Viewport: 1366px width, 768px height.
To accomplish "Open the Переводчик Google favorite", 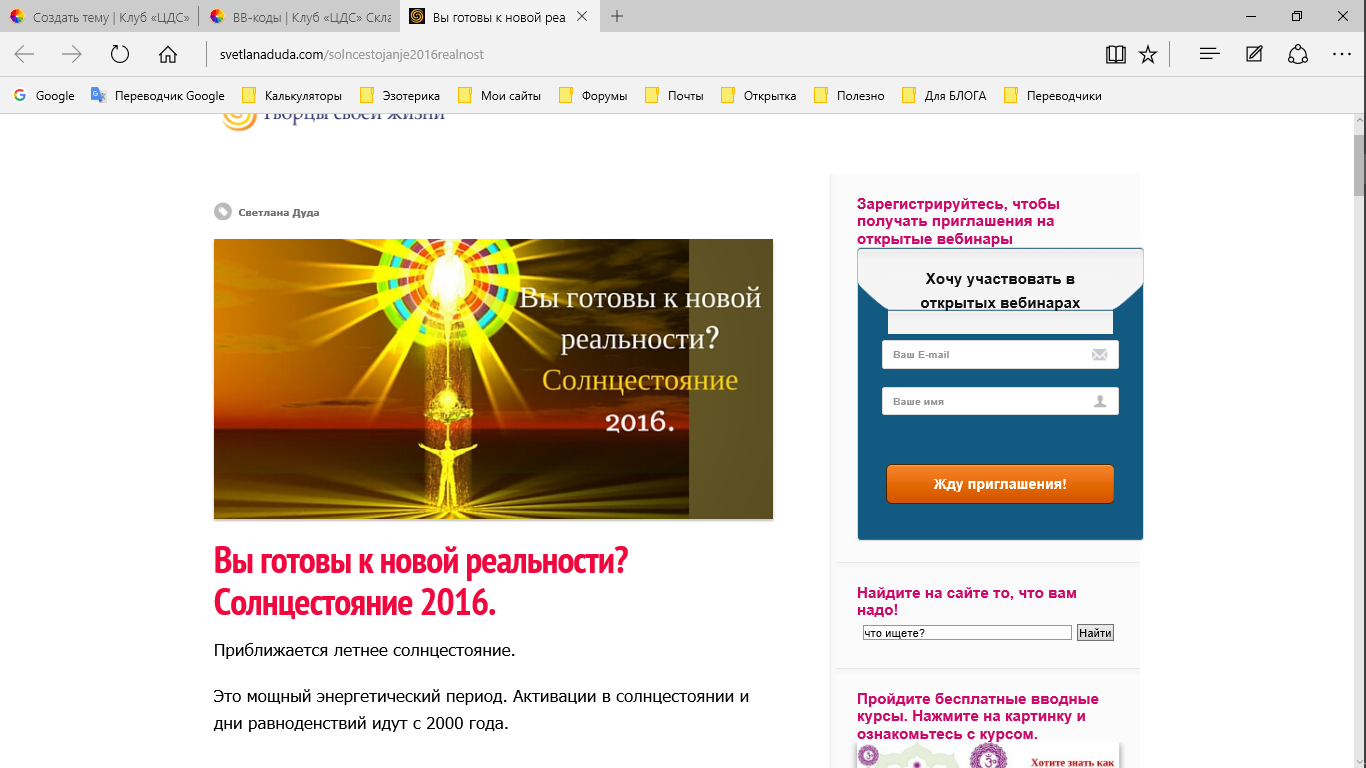I will pyautogui.click(x=158, y=96).
